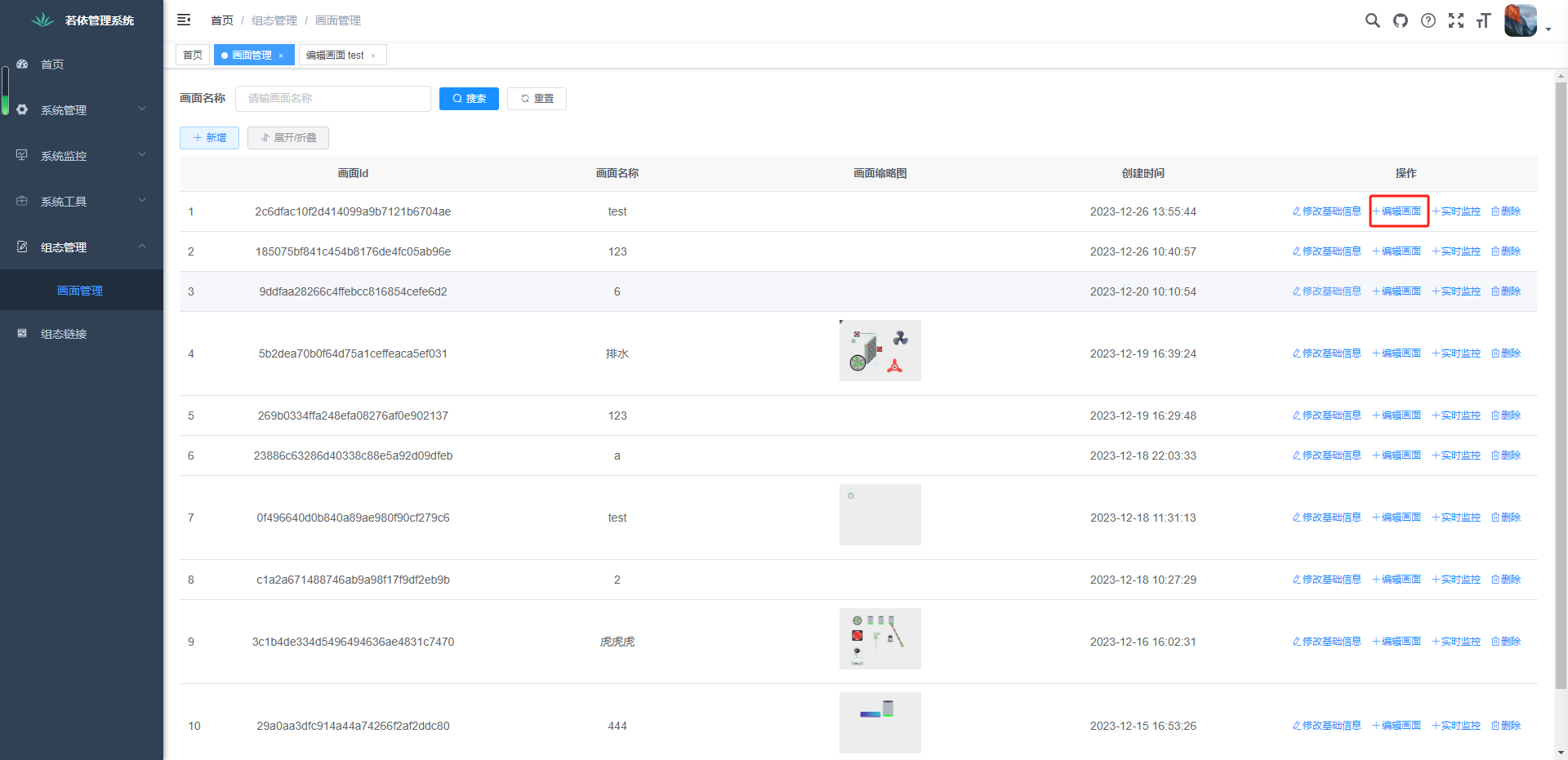Open 组态链接 in the sidebar
Viewport: 1568px width, 760px height.
[x=82, y=334]
